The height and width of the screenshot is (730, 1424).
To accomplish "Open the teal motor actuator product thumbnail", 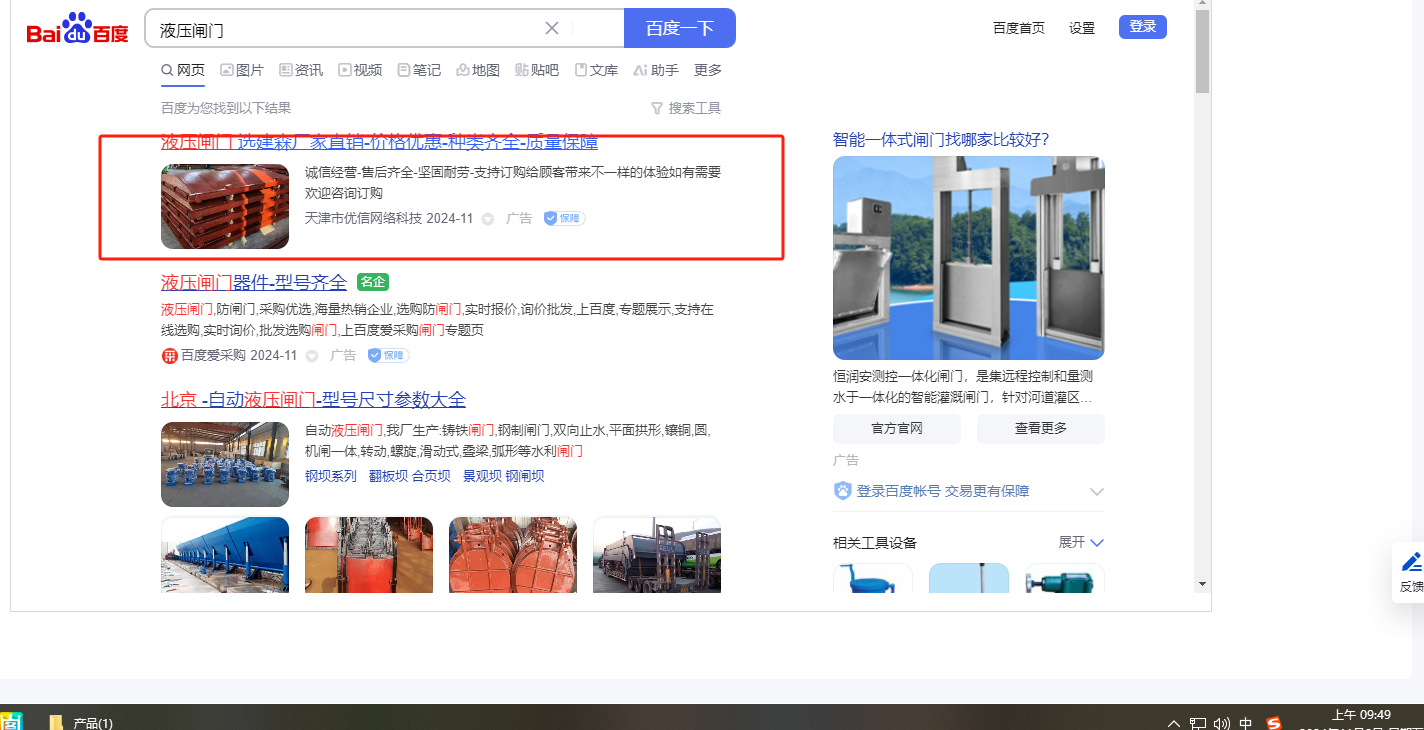I will pyautogui.click(x=1065, y=578).
